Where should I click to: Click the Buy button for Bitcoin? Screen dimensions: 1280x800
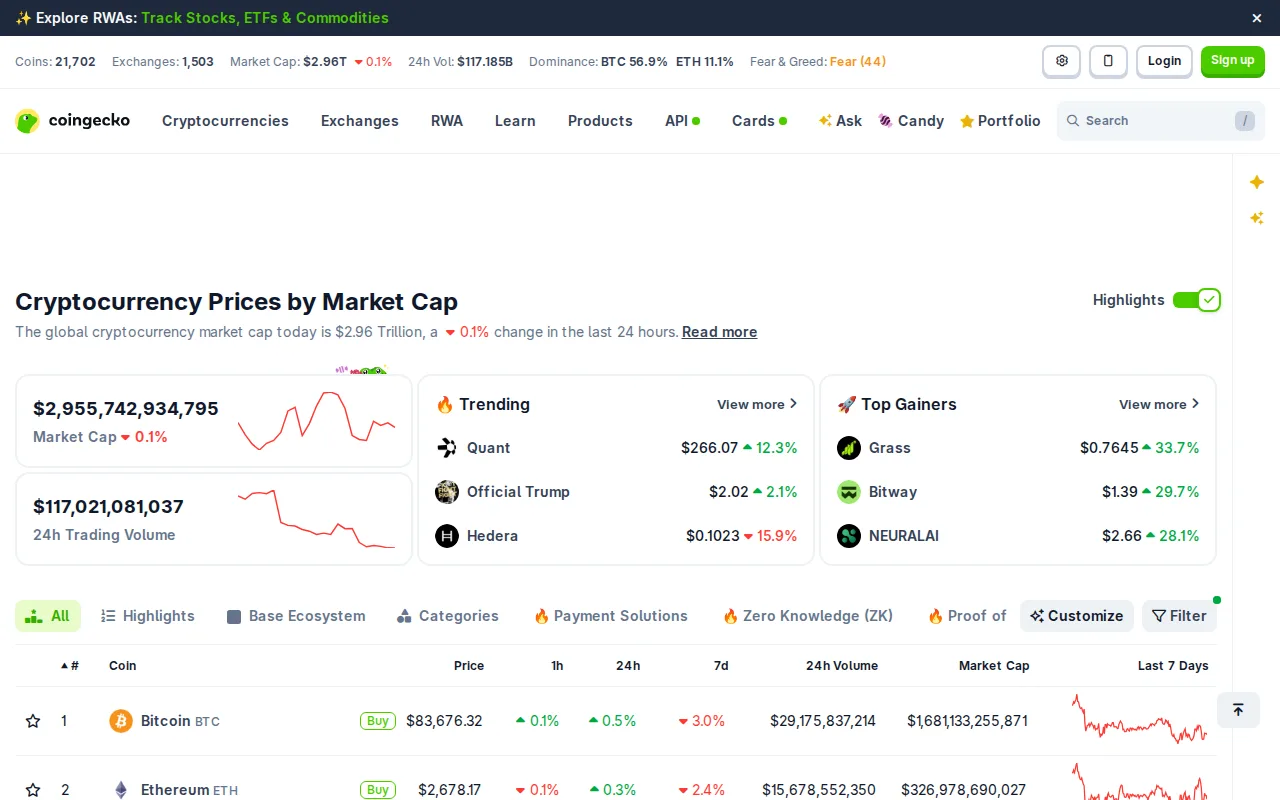[378, 721]
